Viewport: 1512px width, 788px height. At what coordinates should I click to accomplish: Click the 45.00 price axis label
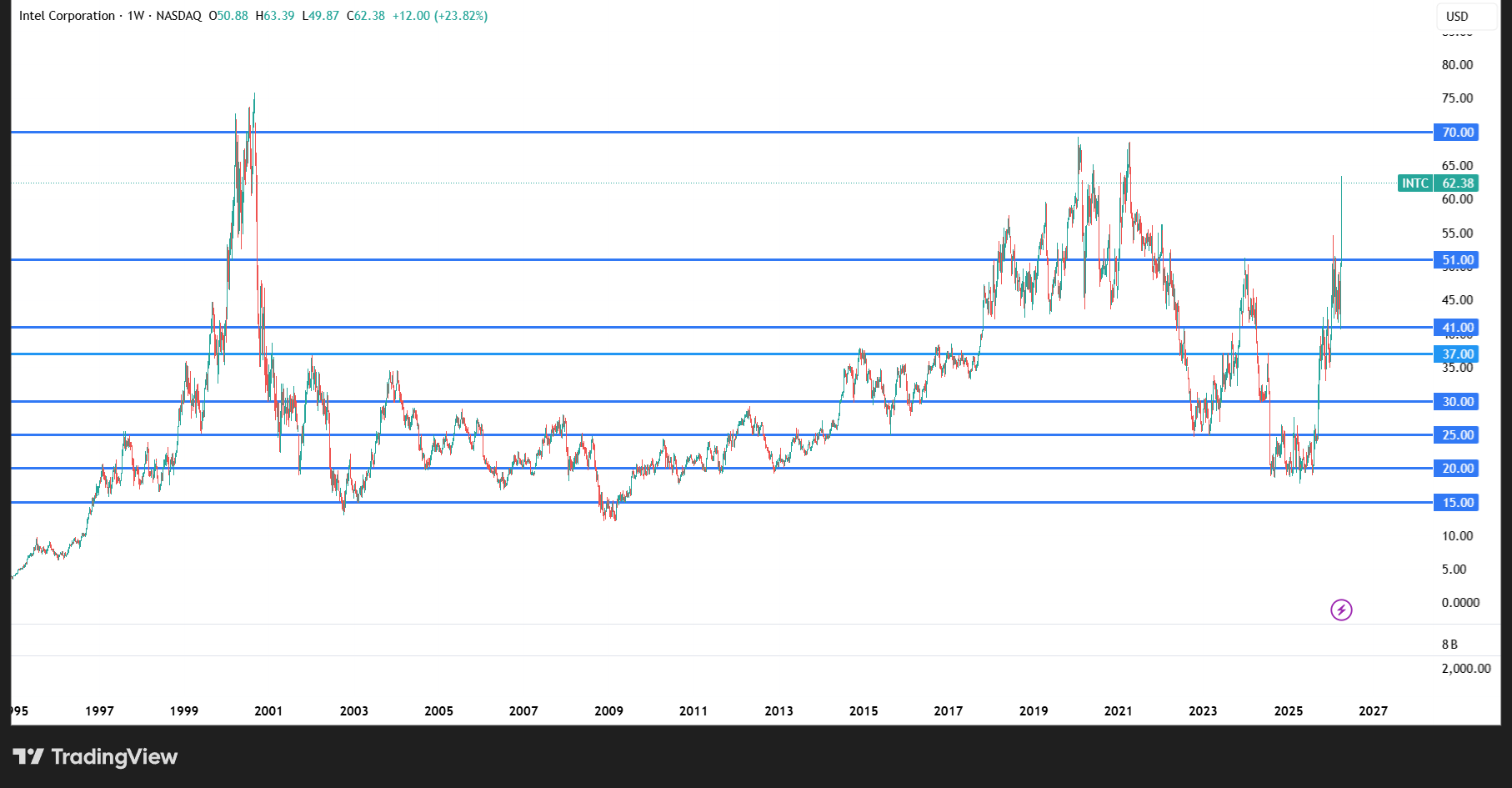tap(1458, 299)
